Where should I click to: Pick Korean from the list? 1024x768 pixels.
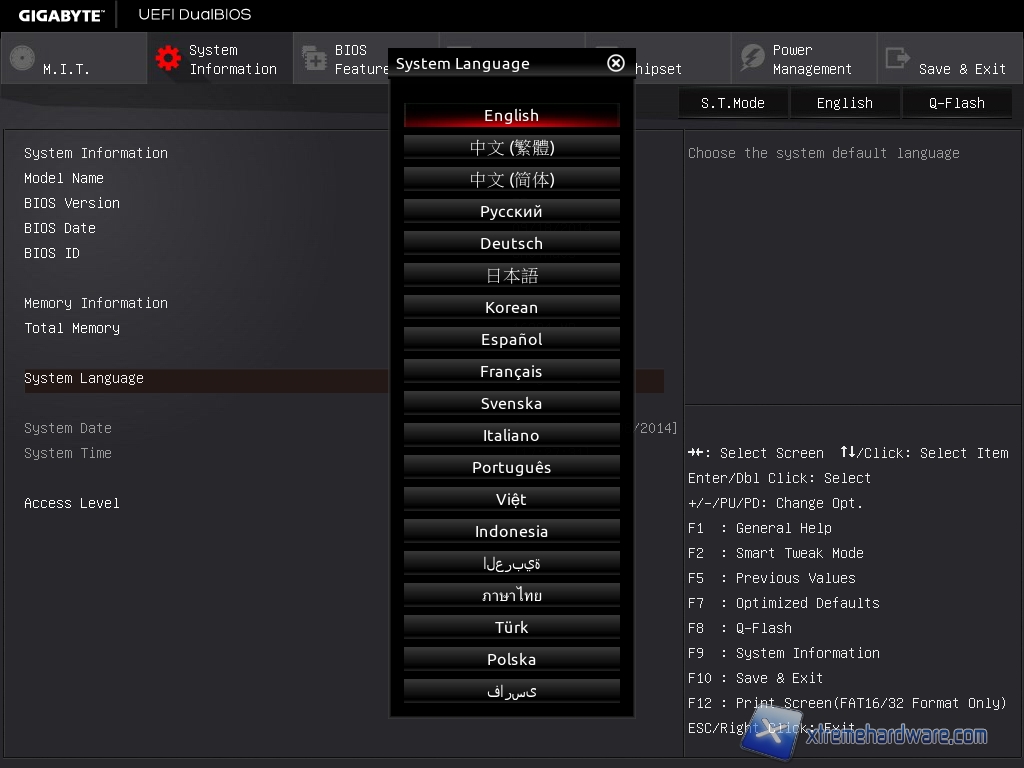click(511, 308)
